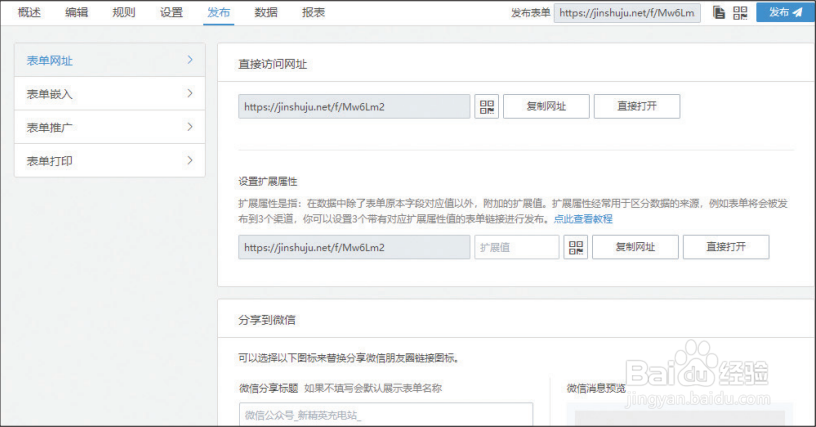Viewport: 816px width, 427px height.
Task: Click the 直接访问网址 URL field
Action: (x=354, y=107)
